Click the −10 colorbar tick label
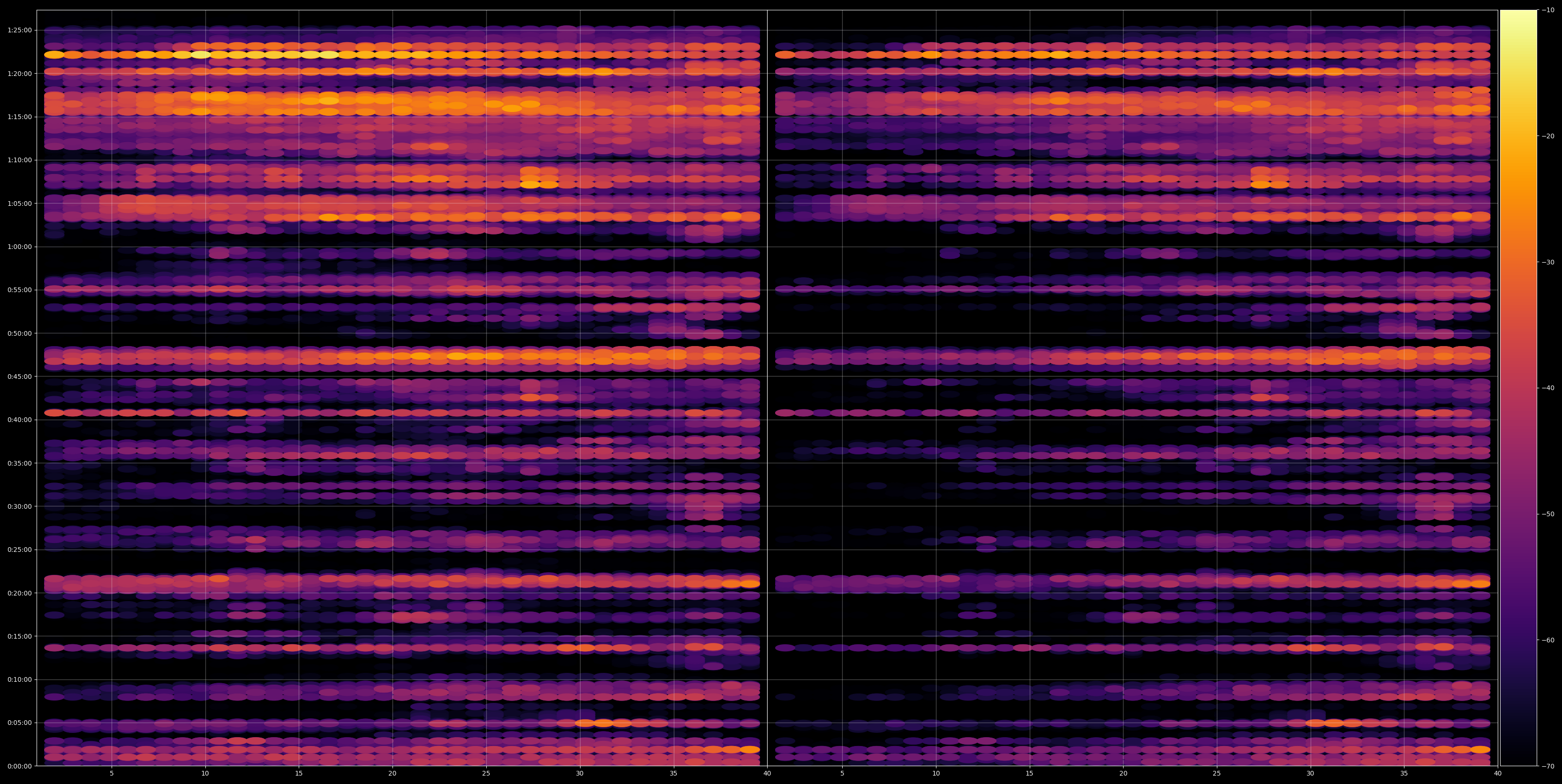Viewport: 1562px width, 784px height. [x=1548, y=10]
